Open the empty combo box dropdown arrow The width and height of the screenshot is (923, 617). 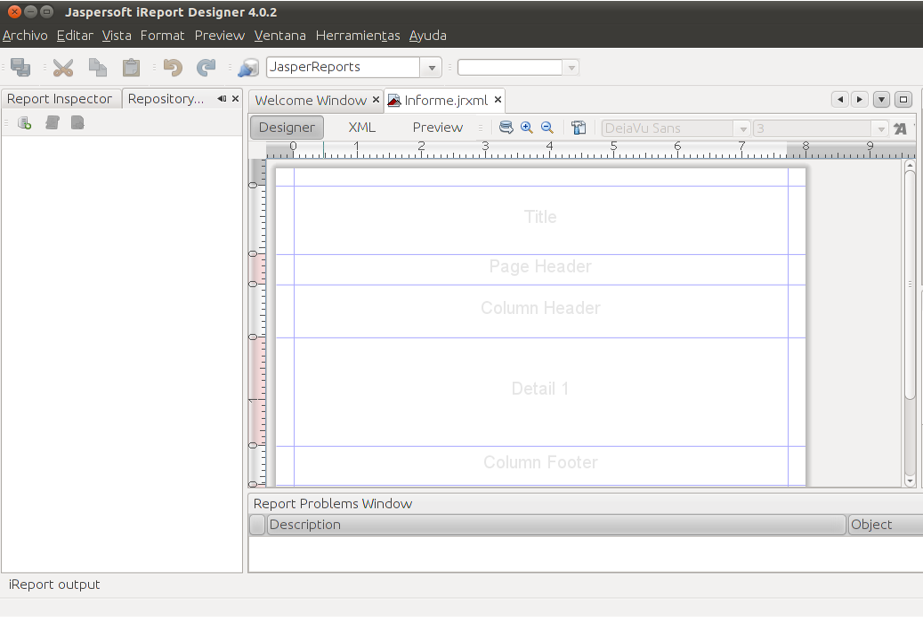(571, 68)
